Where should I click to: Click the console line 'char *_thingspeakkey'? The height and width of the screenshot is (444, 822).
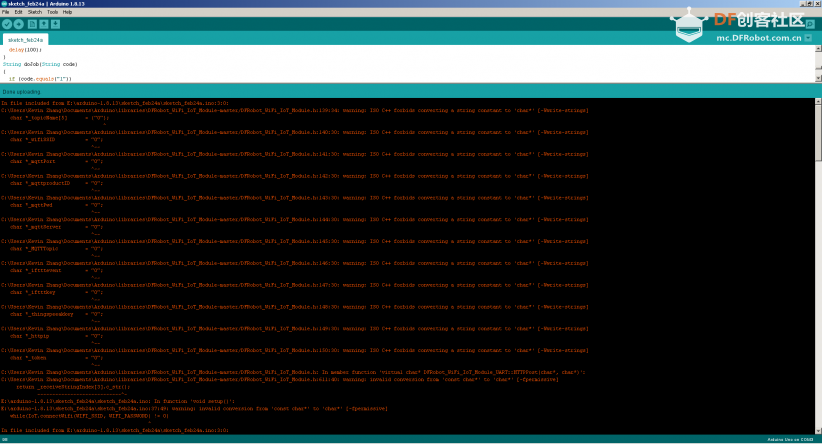(56, 314)
